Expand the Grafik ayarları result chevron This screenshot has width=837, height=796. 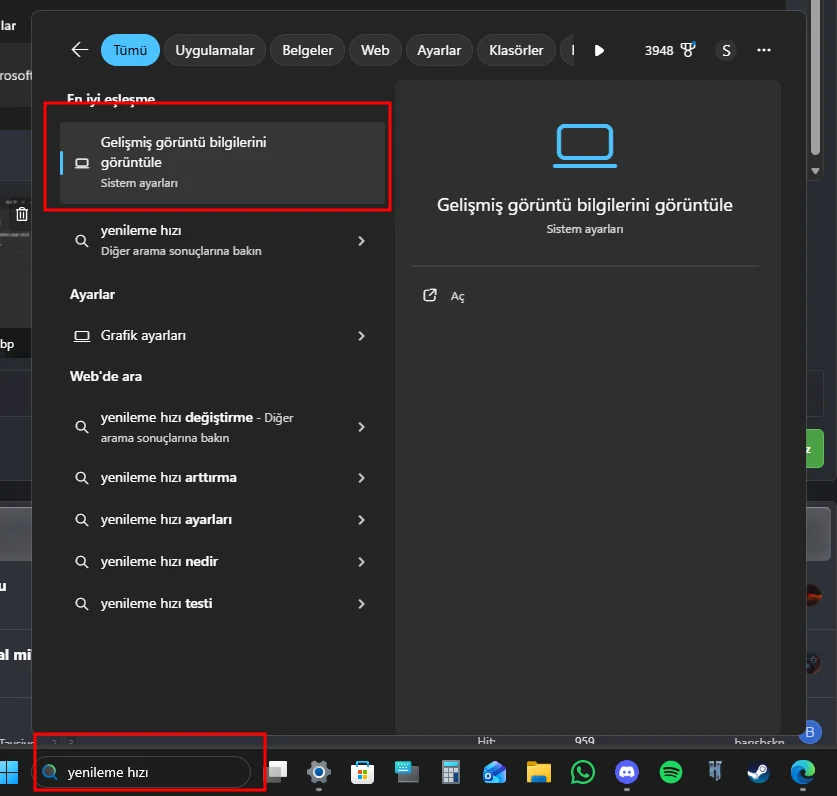point(361,336)
